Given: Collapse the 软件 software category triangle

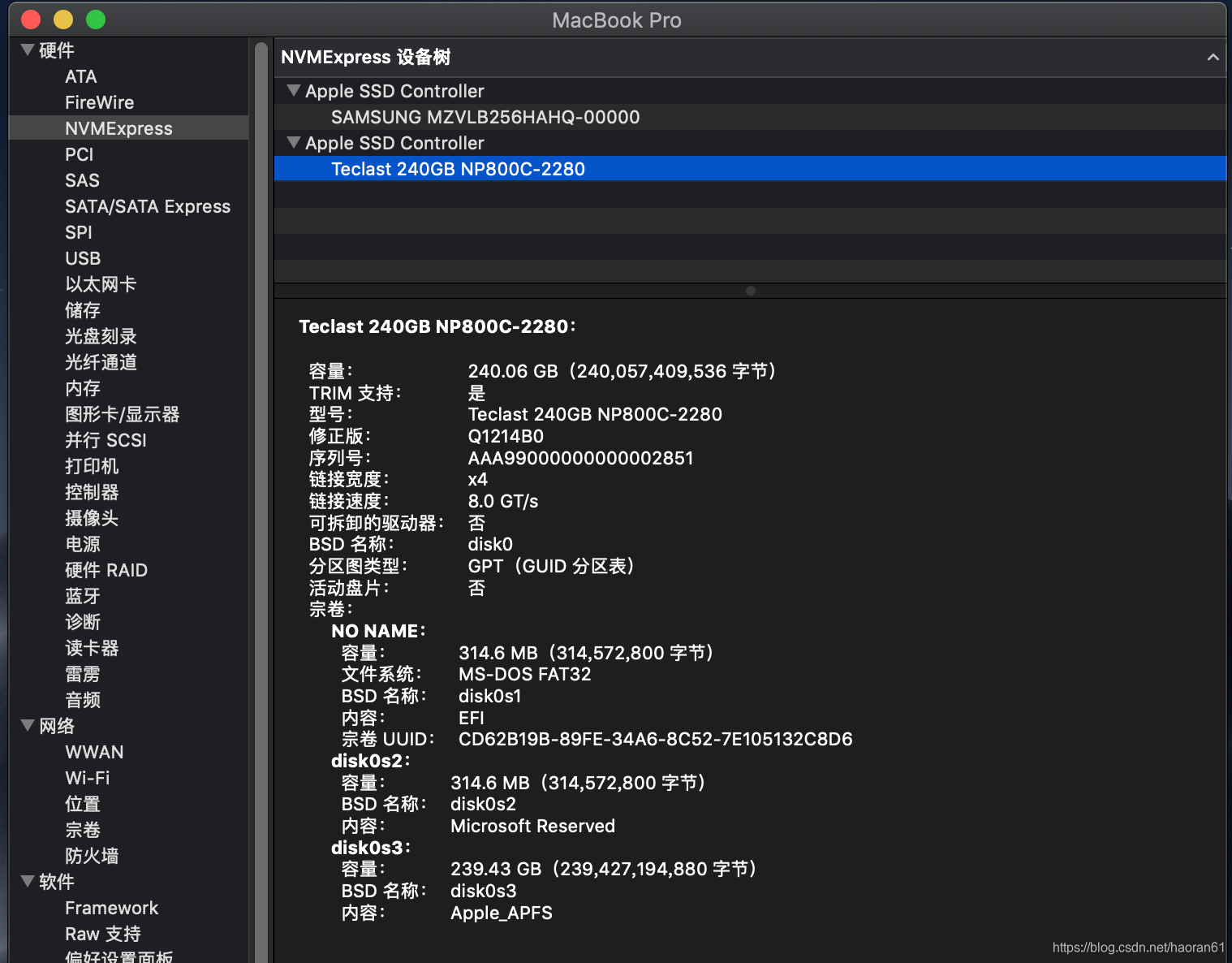Looking at the screenshot, I should tap(28, 881).
